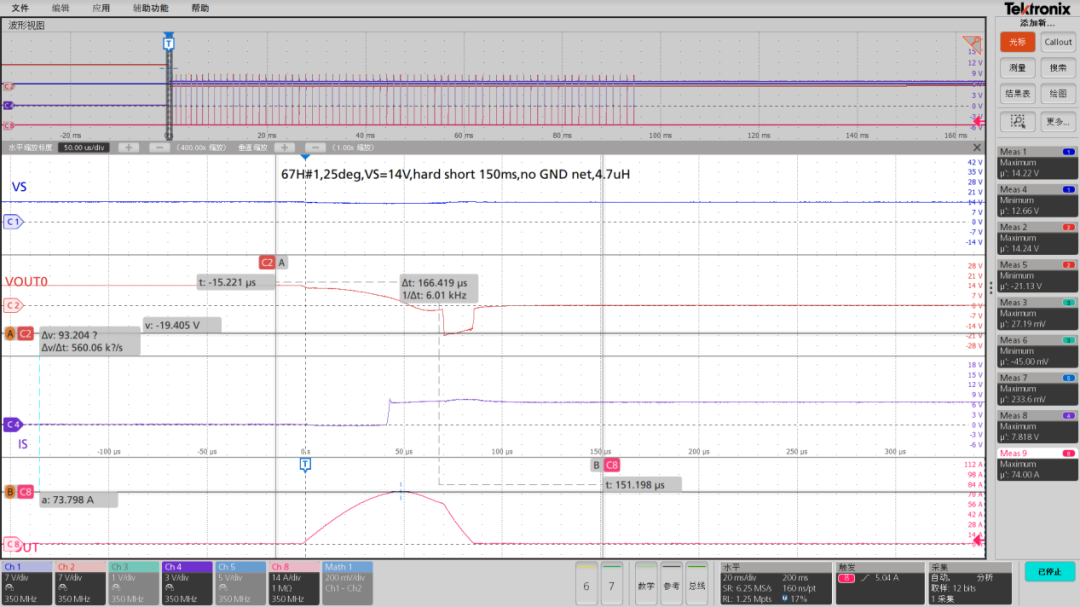Click the vertical zoom minus button
Screen dimensions: 1080x607
click(315, 147)
